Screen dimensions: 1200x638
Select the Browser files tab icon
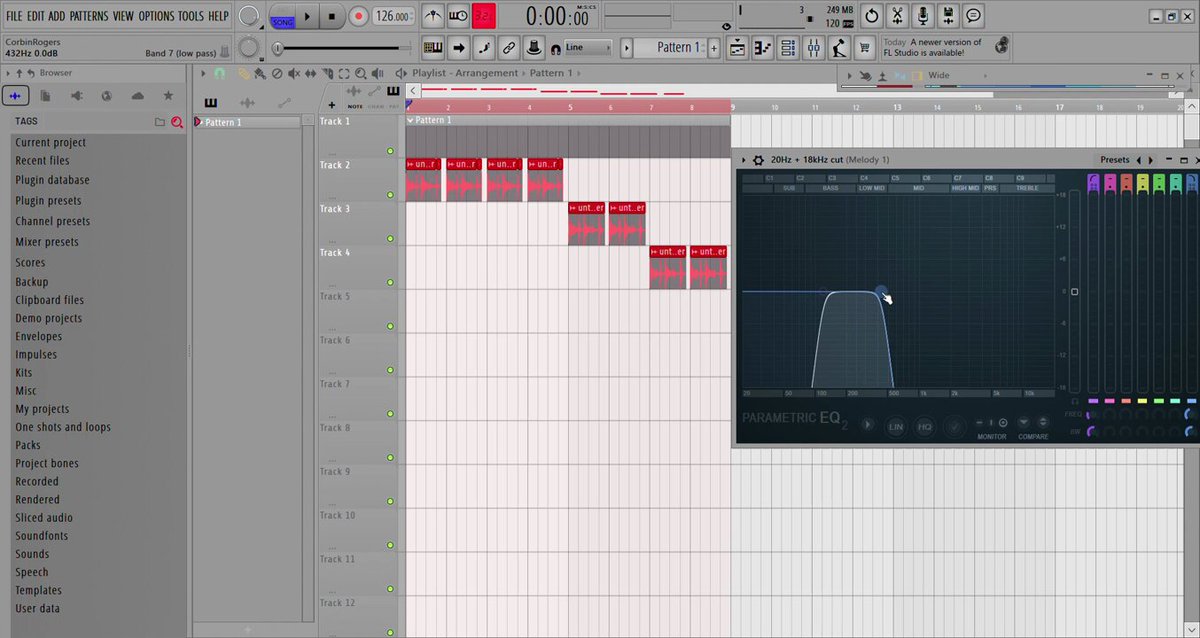point(46,96)
